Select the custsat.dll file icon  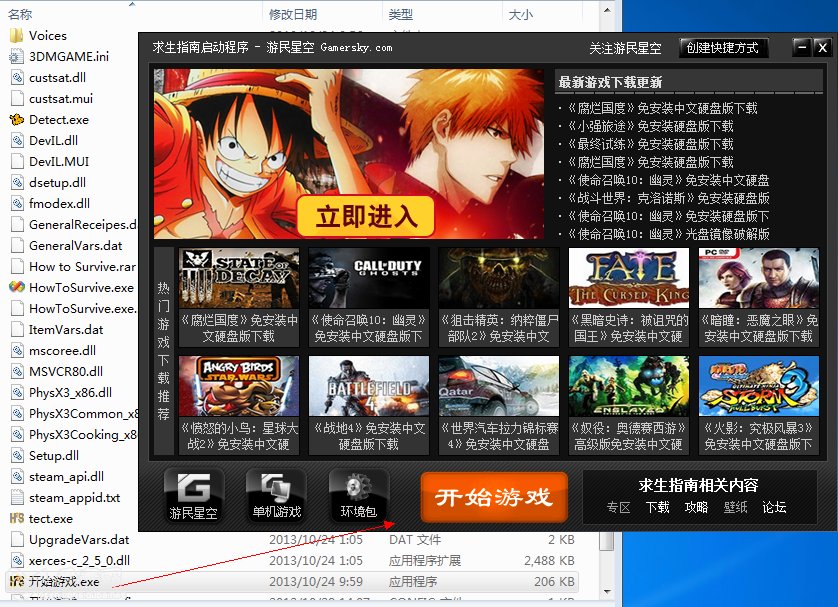point(17,77)
